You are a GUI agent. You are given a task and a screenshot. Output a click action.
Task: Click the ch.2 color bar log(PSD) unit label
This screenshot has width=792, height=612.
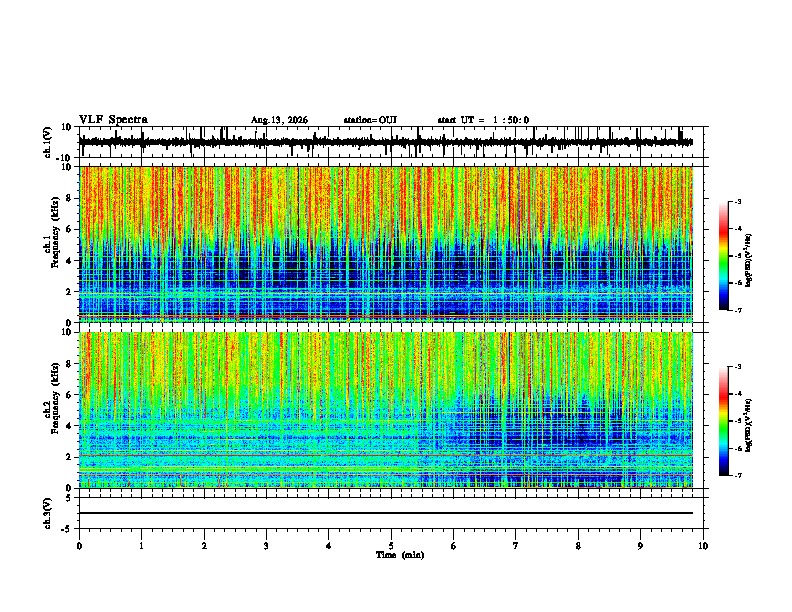coord(749,425)
